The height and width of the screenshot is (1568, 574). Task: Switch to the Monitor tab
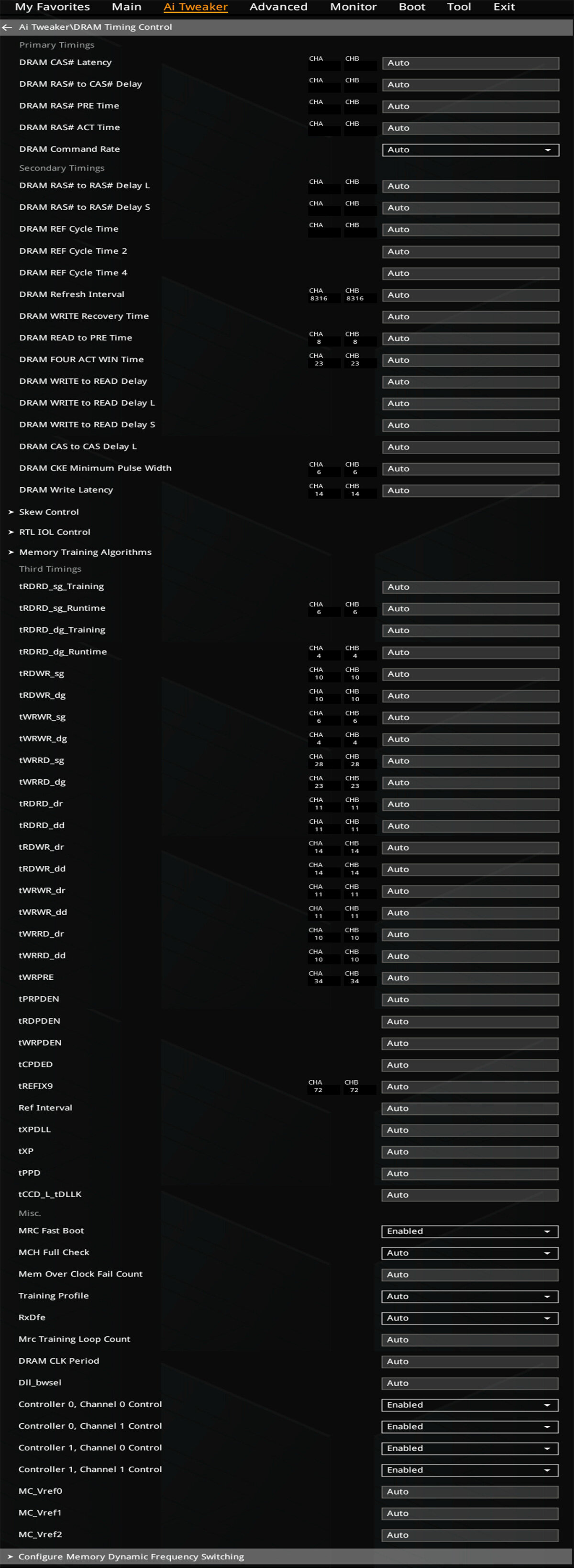[x=353, y=7]
